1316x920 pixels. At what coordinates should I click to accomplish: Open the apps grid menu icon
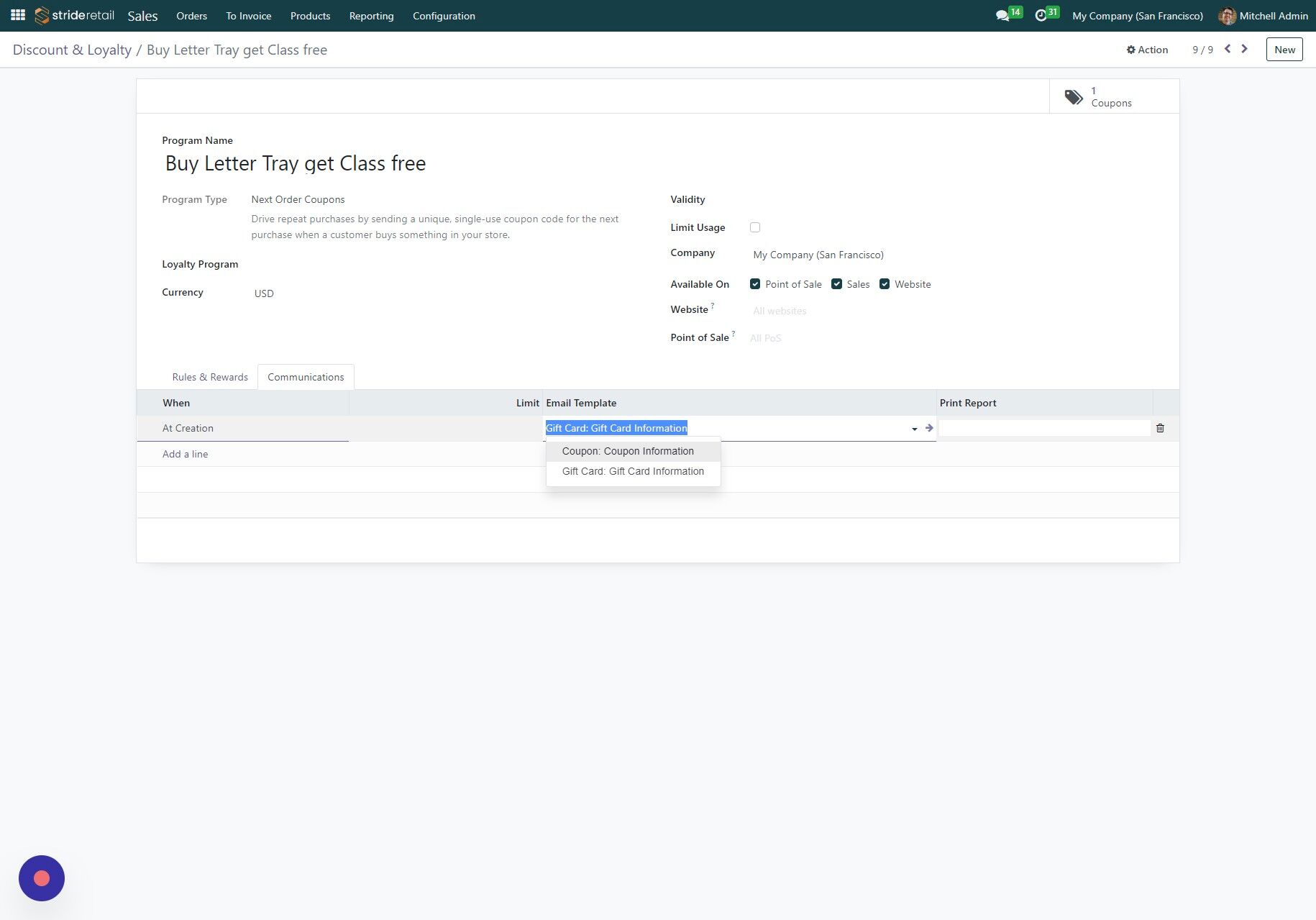coord(18,15)
